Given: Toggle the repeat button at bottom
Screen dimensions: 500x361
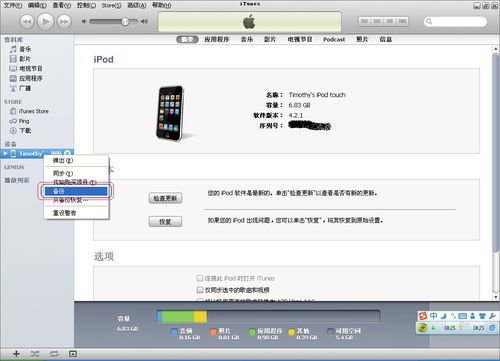Looking at the screenshot, I should pyautogui.click(x=54, y=354).
